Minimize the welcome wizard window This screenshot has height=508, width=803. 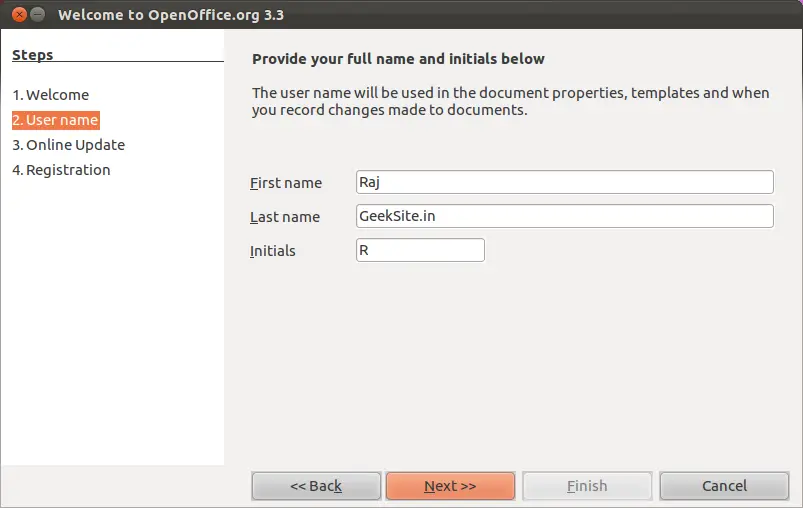point(37,14)
